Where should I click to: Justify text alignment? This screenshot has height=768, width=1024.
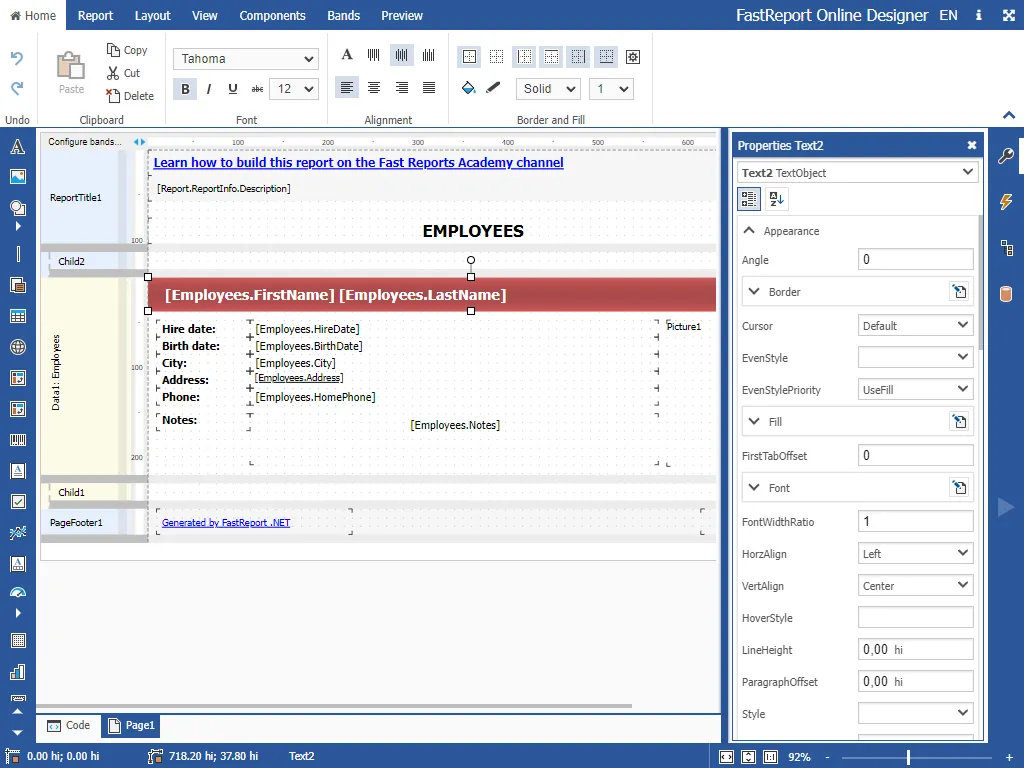pos(429,88)
